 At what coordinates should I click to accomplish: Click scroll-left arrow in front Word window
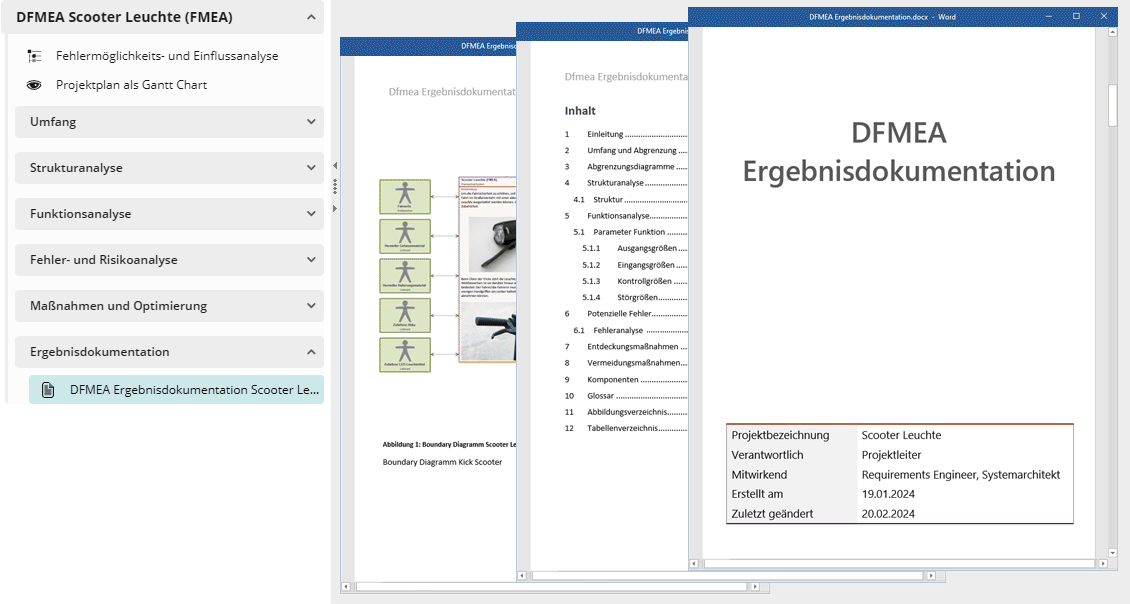click(x=695, y=564)
